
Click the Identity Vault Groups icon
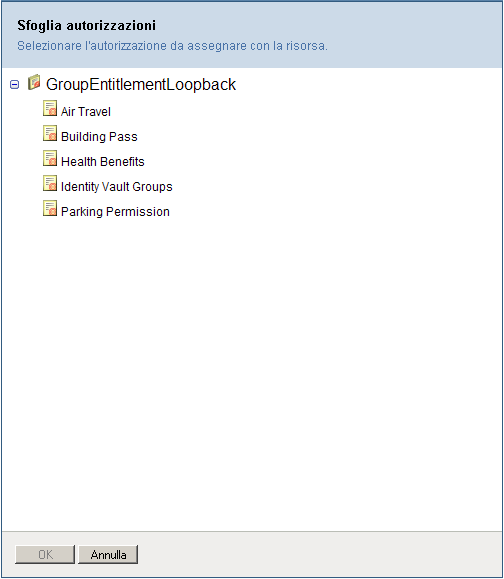50,184
